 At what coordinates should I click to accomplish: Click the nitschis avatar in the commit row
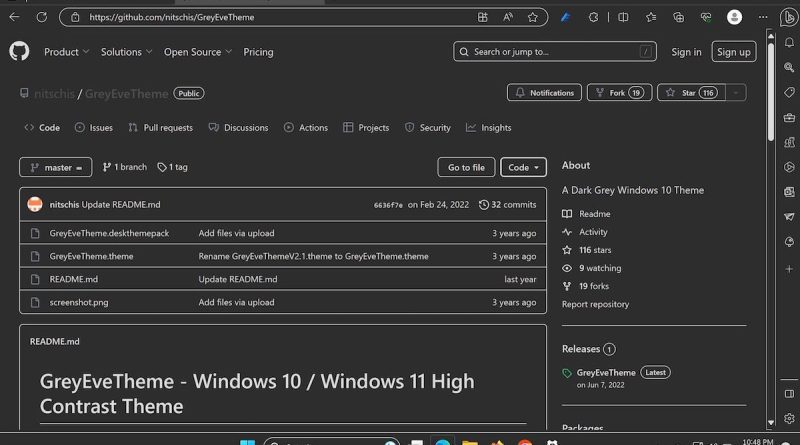click(35, 204)
